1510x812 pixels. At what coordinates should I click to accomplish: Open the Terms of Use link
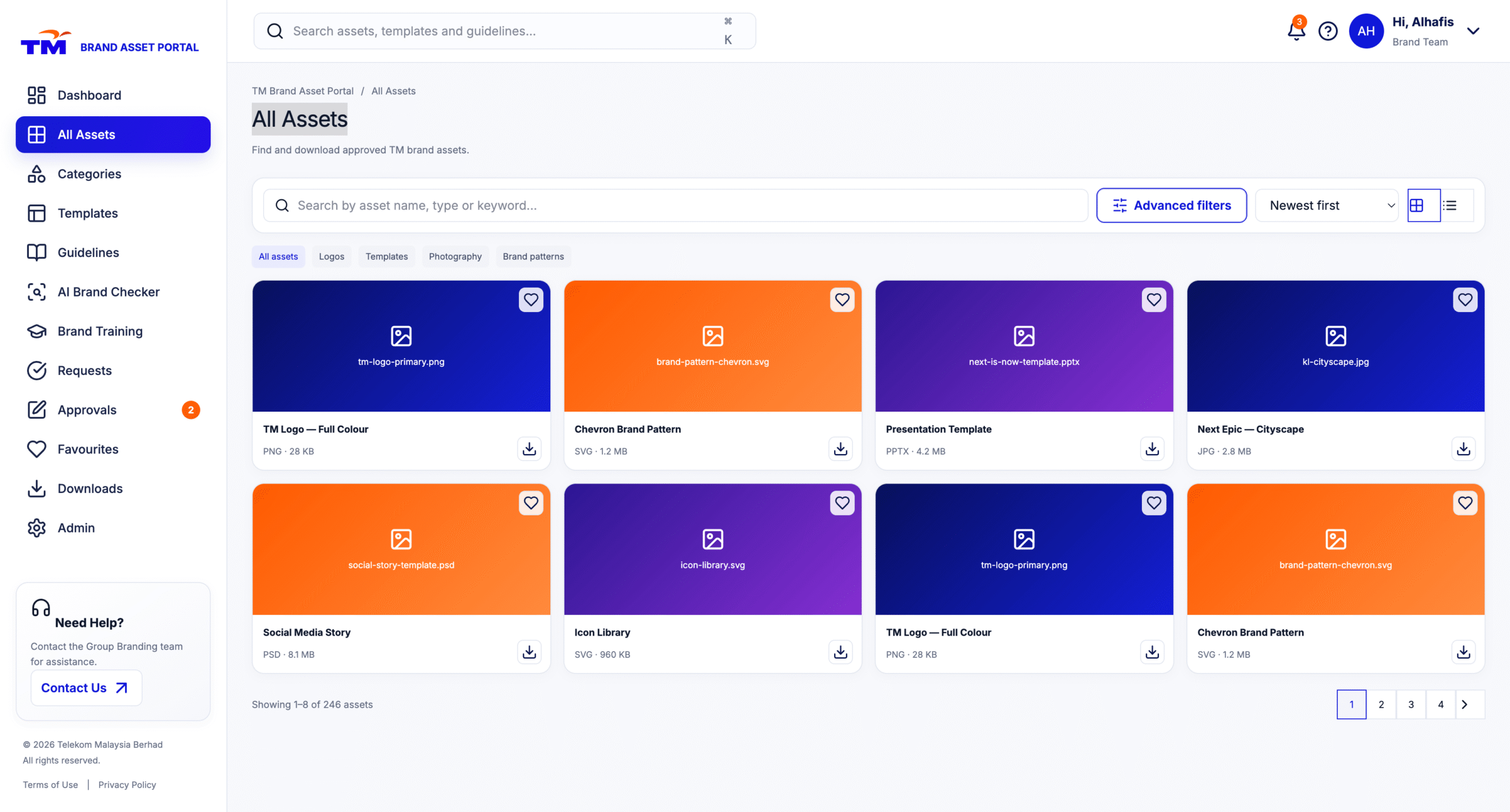point(50,785)
